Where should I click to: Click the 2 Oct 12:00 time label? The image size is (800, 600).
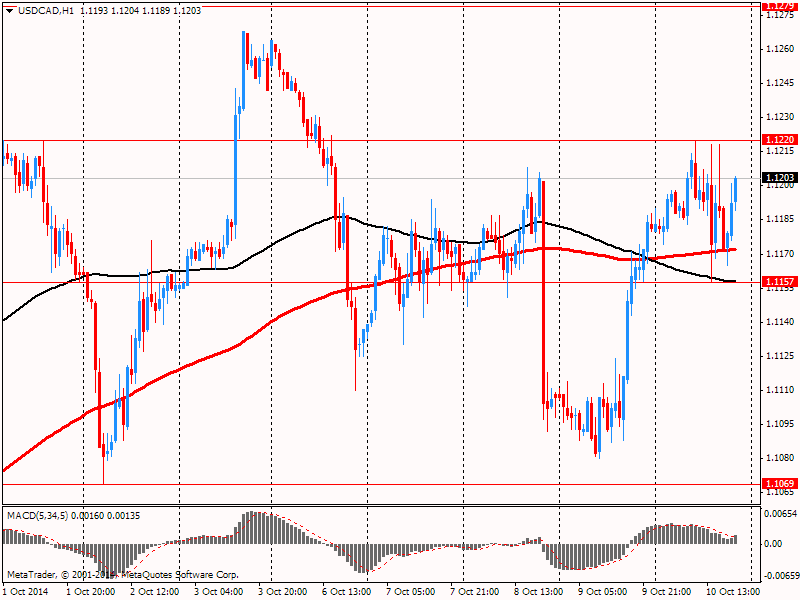point(155,592)
